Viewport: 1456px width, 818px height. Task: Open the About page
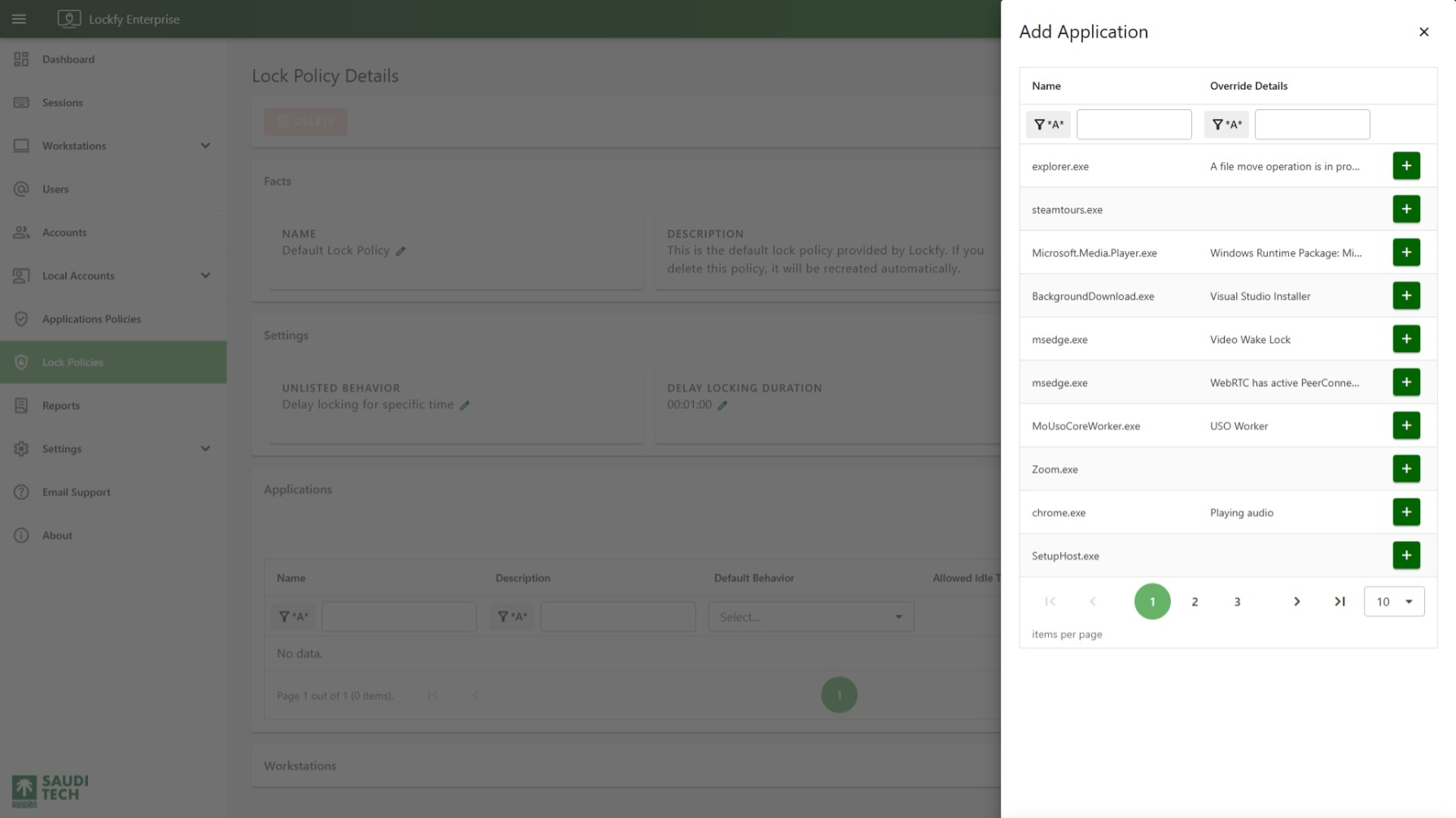point(113,535)
